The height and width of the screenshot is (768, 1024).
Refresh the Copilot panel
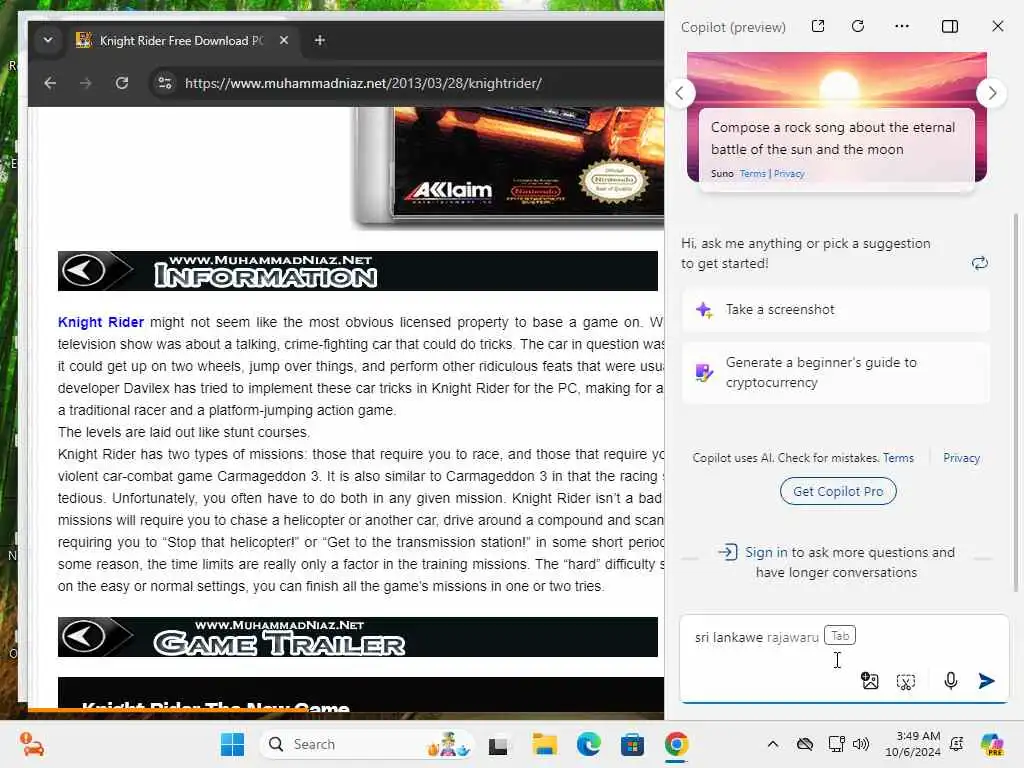[858, 27]
